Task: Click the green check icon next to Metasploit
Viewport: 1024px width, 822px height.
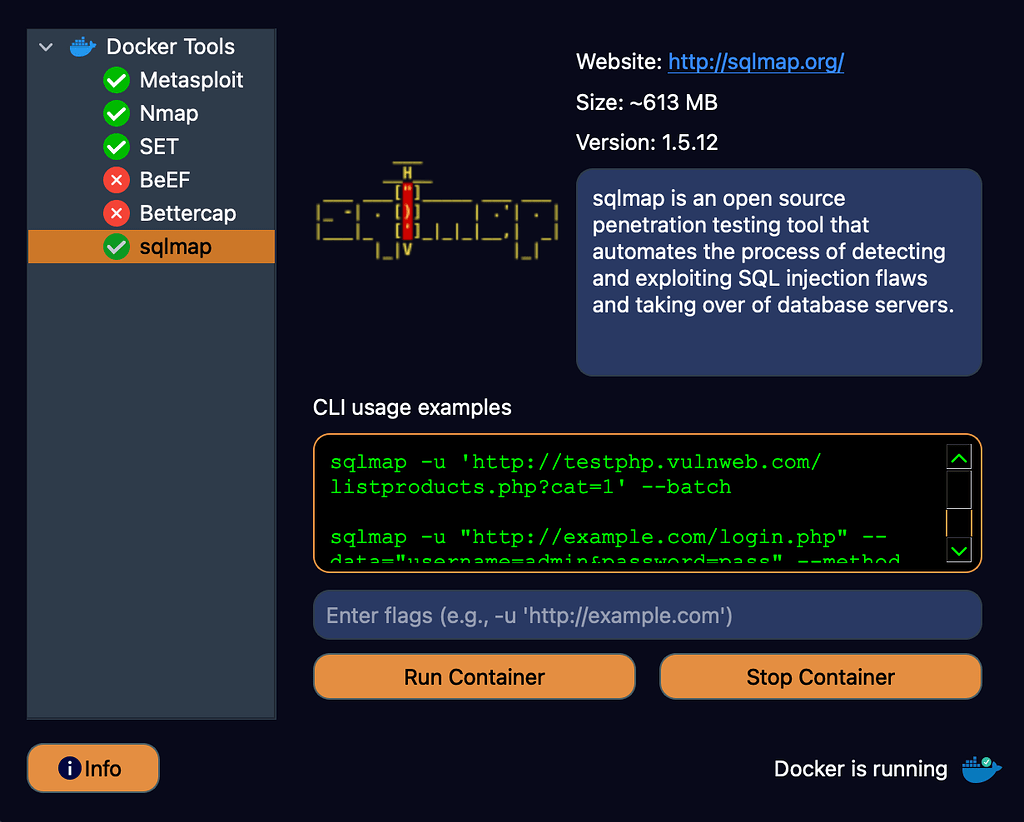Action: click(116, 80)
